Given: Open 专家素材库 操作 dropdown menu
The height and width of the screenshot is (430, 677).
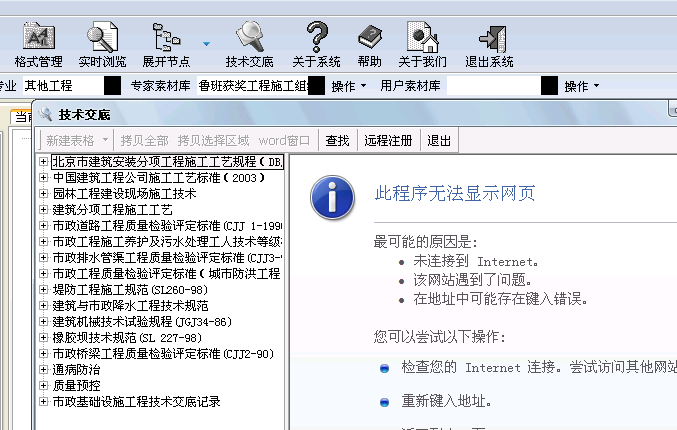Looking at the screenshot, I should (350, 86).
